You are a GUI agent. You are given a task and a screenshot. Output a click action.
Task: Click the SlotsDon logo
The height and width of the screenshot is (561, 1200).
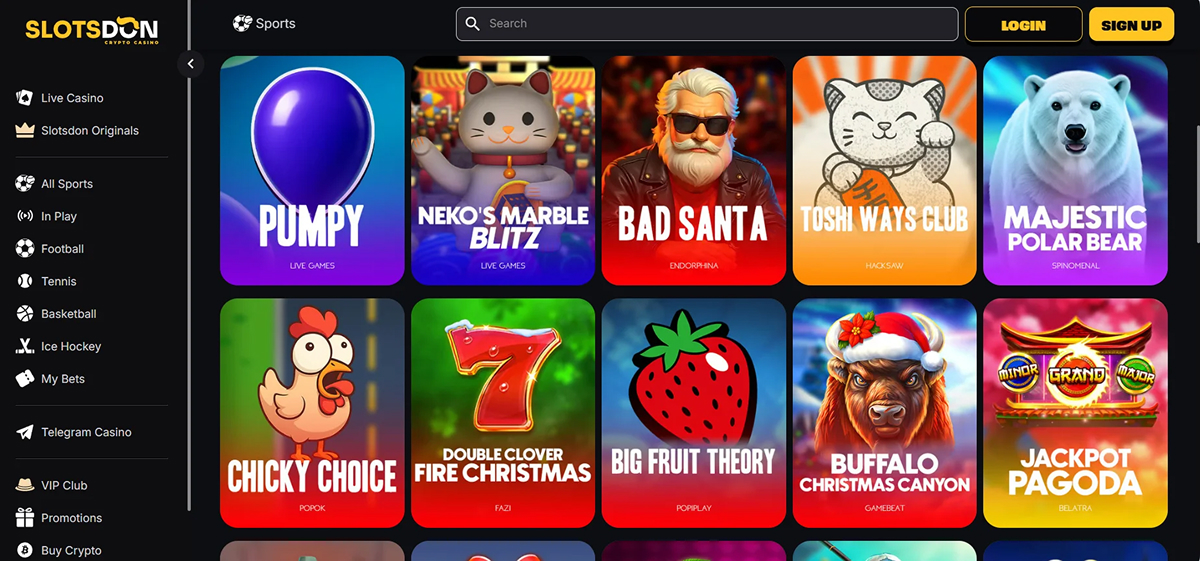coord(92,31)
